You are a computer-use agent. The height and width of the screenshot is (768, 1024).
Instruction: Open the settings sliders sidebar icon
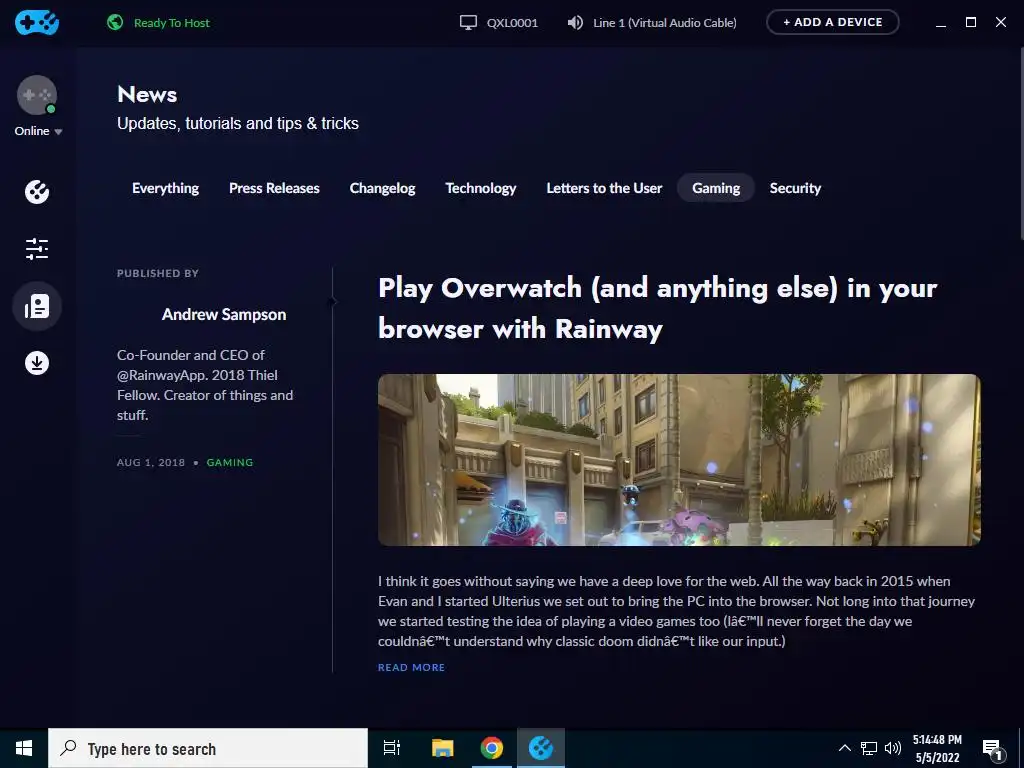pos(37,249)
